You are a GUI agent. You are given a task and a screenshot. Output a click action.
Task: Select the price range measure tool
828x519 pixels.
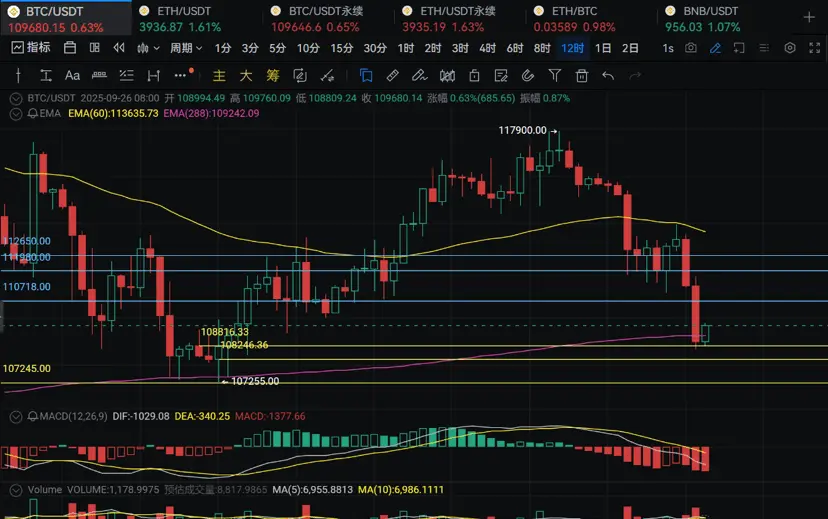click(46, 76)
